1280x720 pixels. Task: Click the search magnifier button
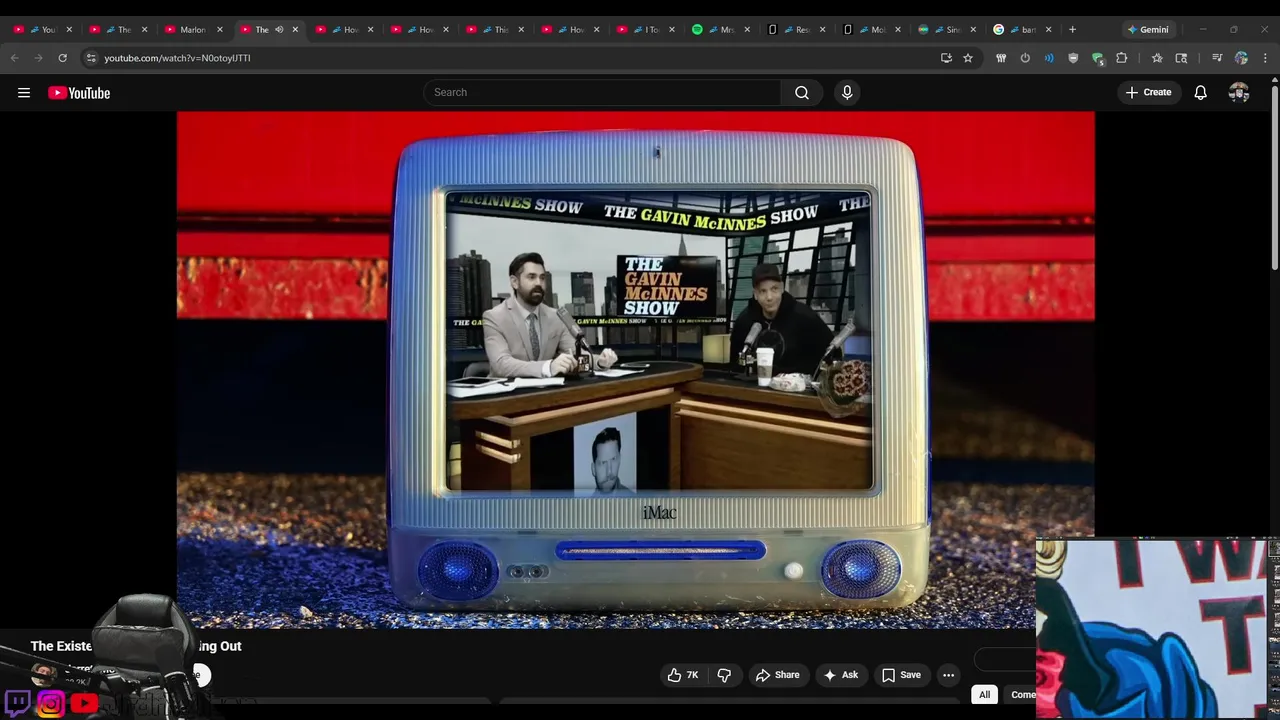(802, 92)
